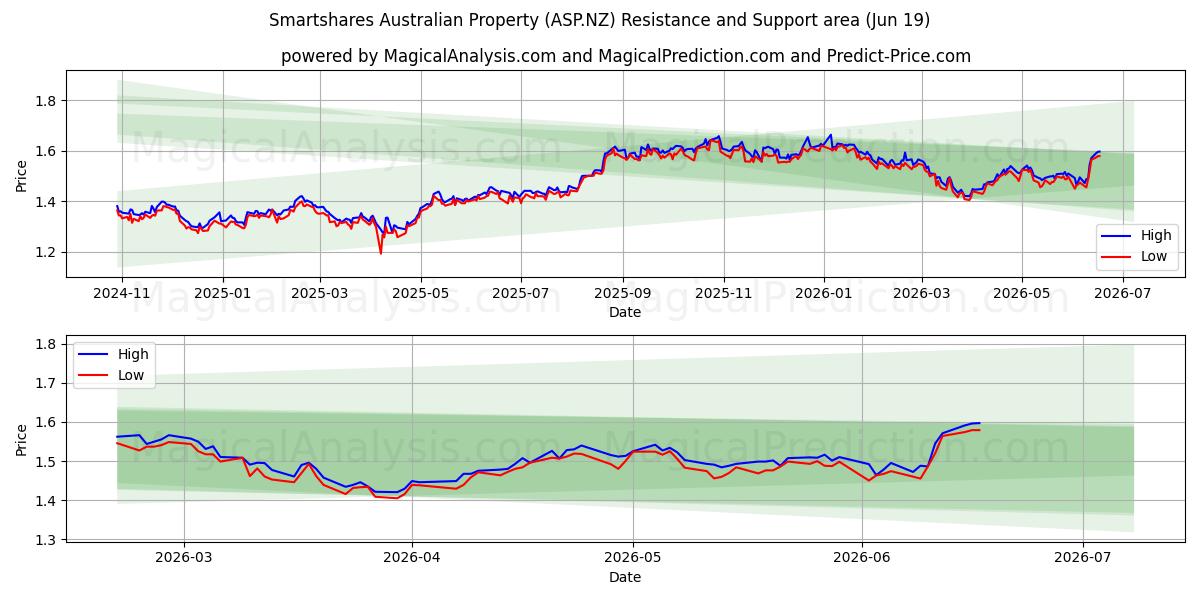Screen dimensions: 1200x600
Task: Click the '2026-06' date tick on lower chart
Action: [x=862, y=559]
